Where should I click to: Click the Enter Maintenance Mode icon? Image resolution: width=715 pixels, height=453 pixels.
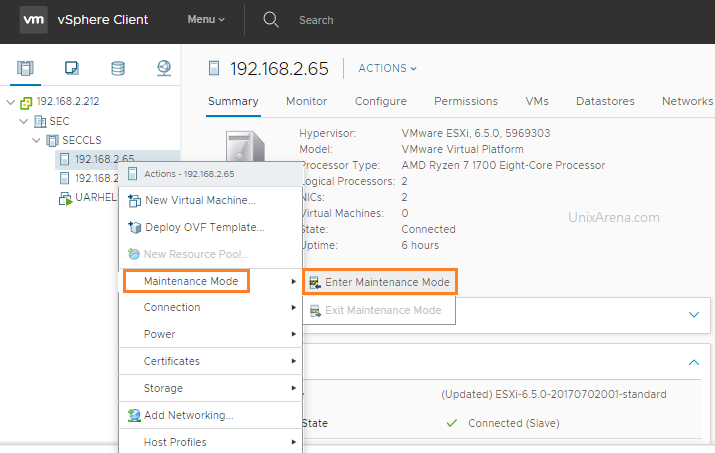click(x=315, y=282)
